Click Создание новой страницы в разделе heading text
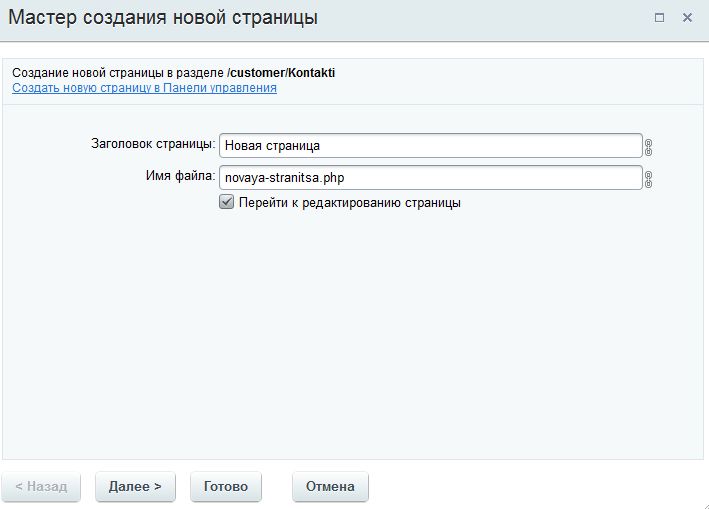709x509 pixels. click(x=118, y=73)
